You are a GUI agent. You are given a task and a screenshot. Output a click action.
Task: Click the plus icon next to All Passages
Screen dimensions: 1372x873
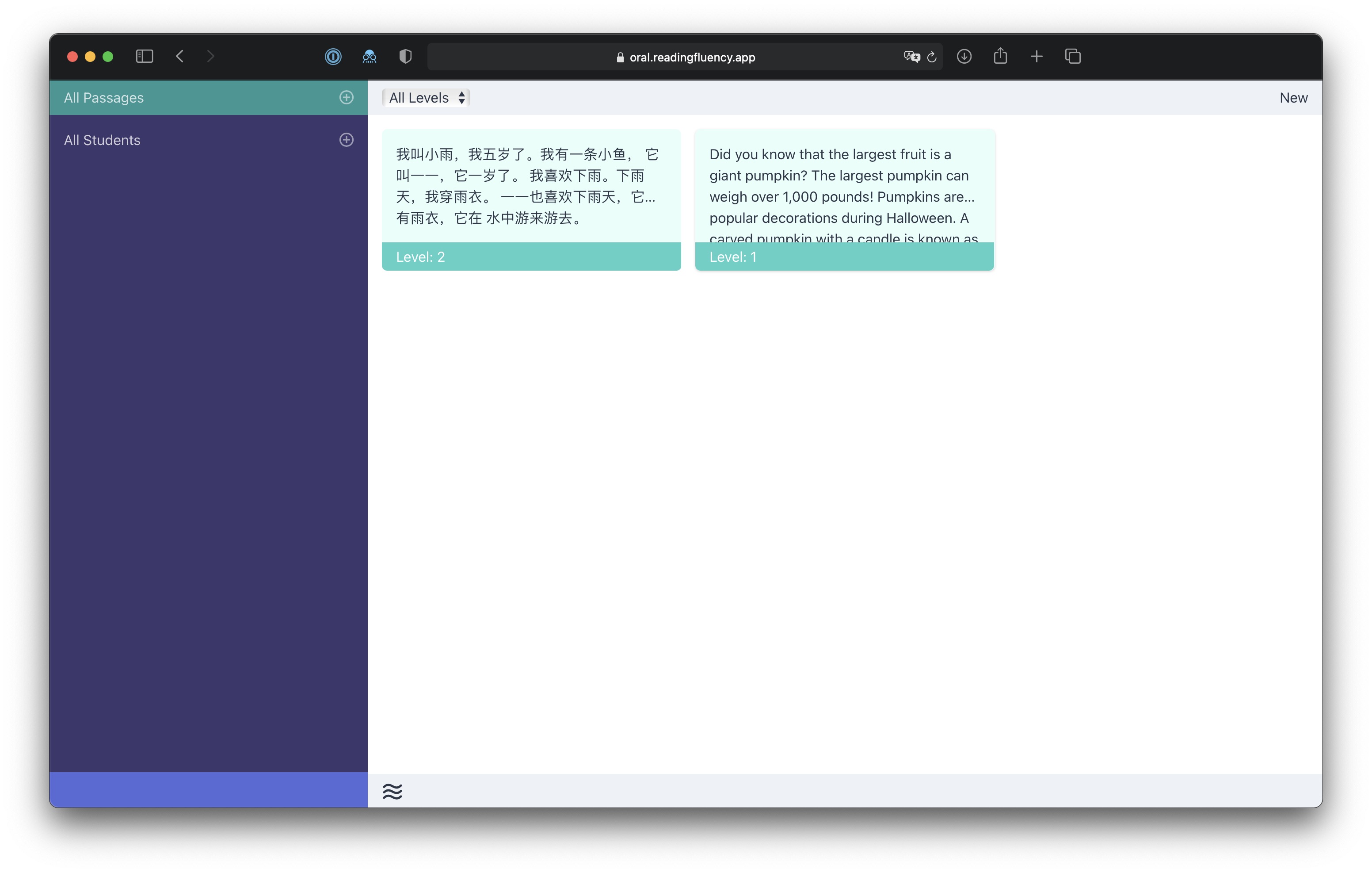tap(347, 97)
